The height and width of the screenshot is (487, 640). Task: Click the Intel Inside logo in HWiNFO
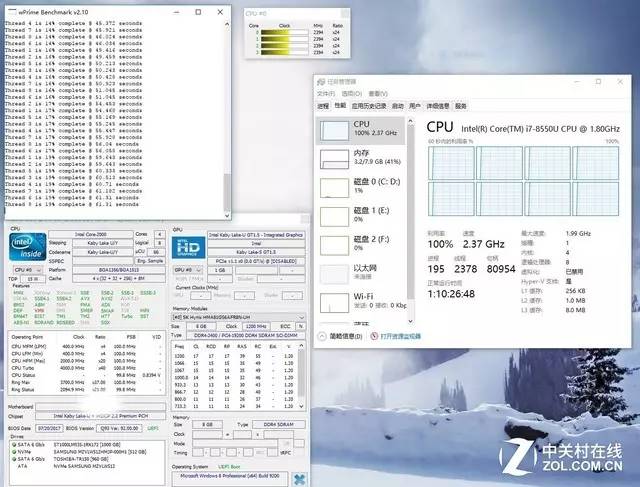(x=27, y=247)
